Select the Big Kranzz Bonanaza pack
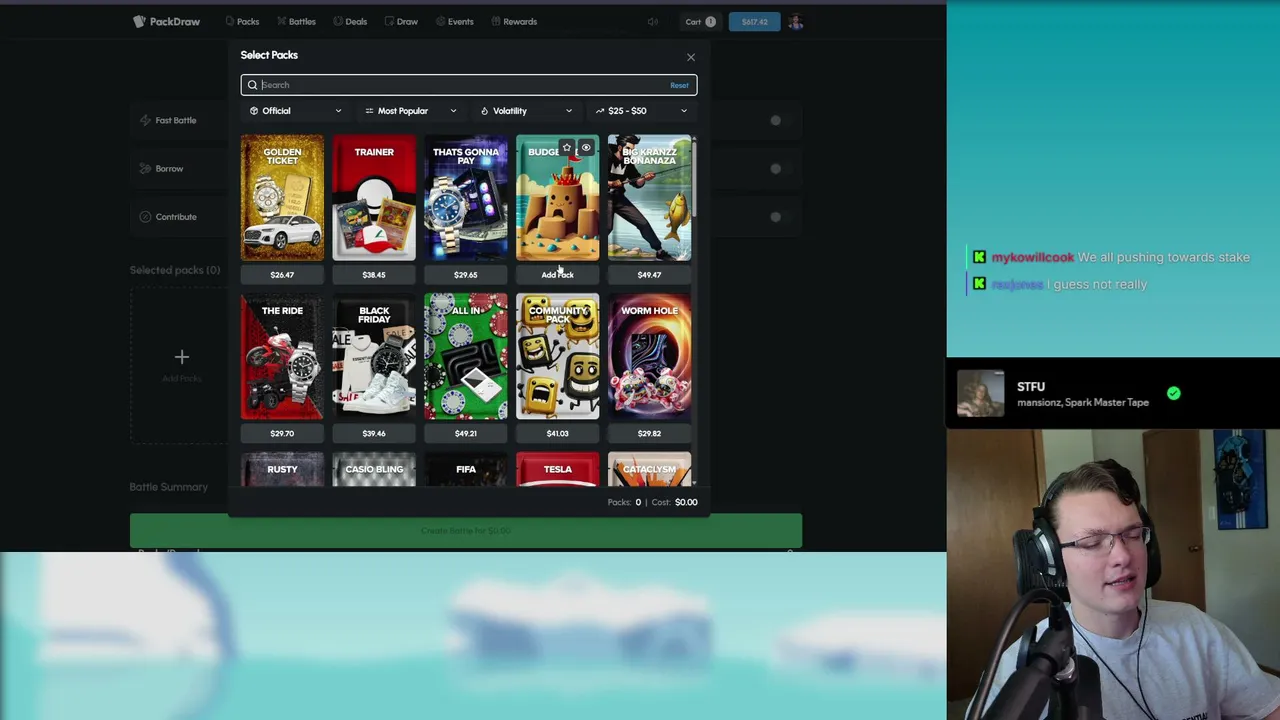Screen dimensions: 1280x720 click(649, 198)
